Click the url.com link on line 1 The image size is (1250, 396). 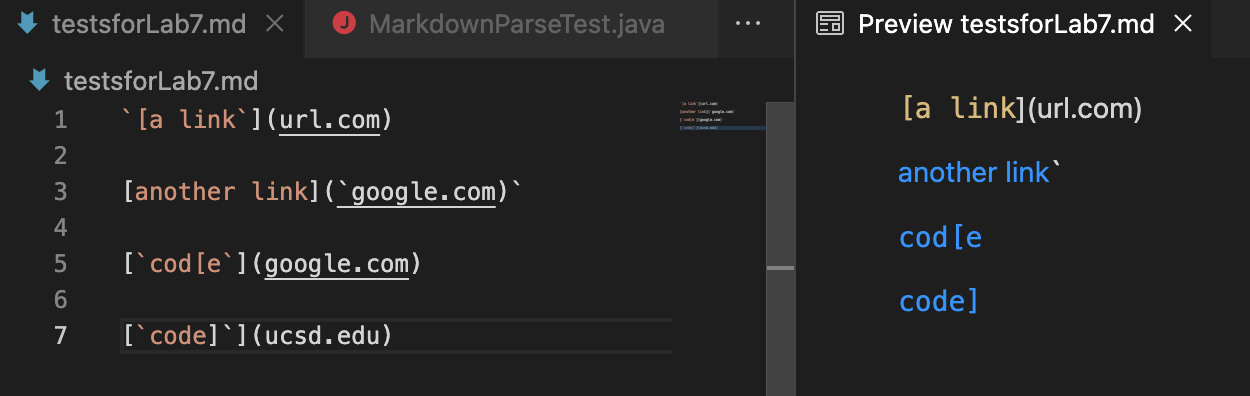[330, 120]
